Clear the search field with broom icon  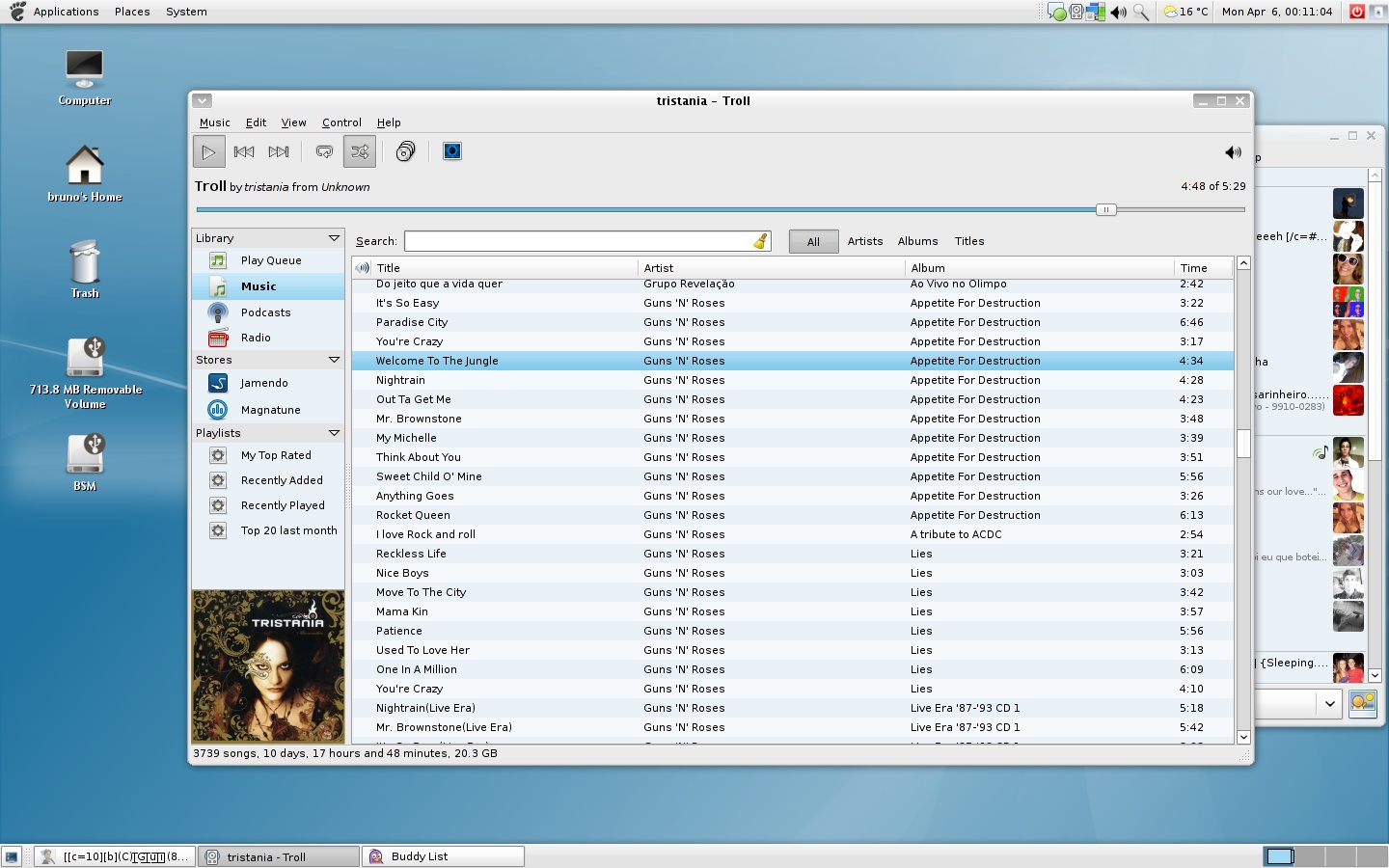pyautogui.click(x=761, y=241)
